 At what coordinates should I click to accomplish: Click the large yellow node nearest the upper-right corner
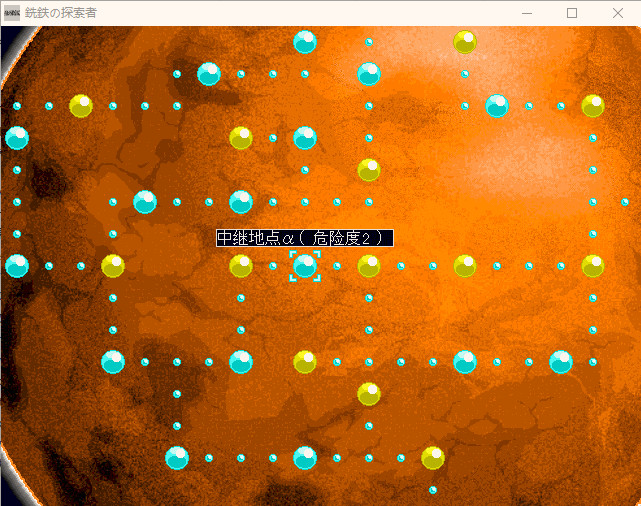pos(593,106)
